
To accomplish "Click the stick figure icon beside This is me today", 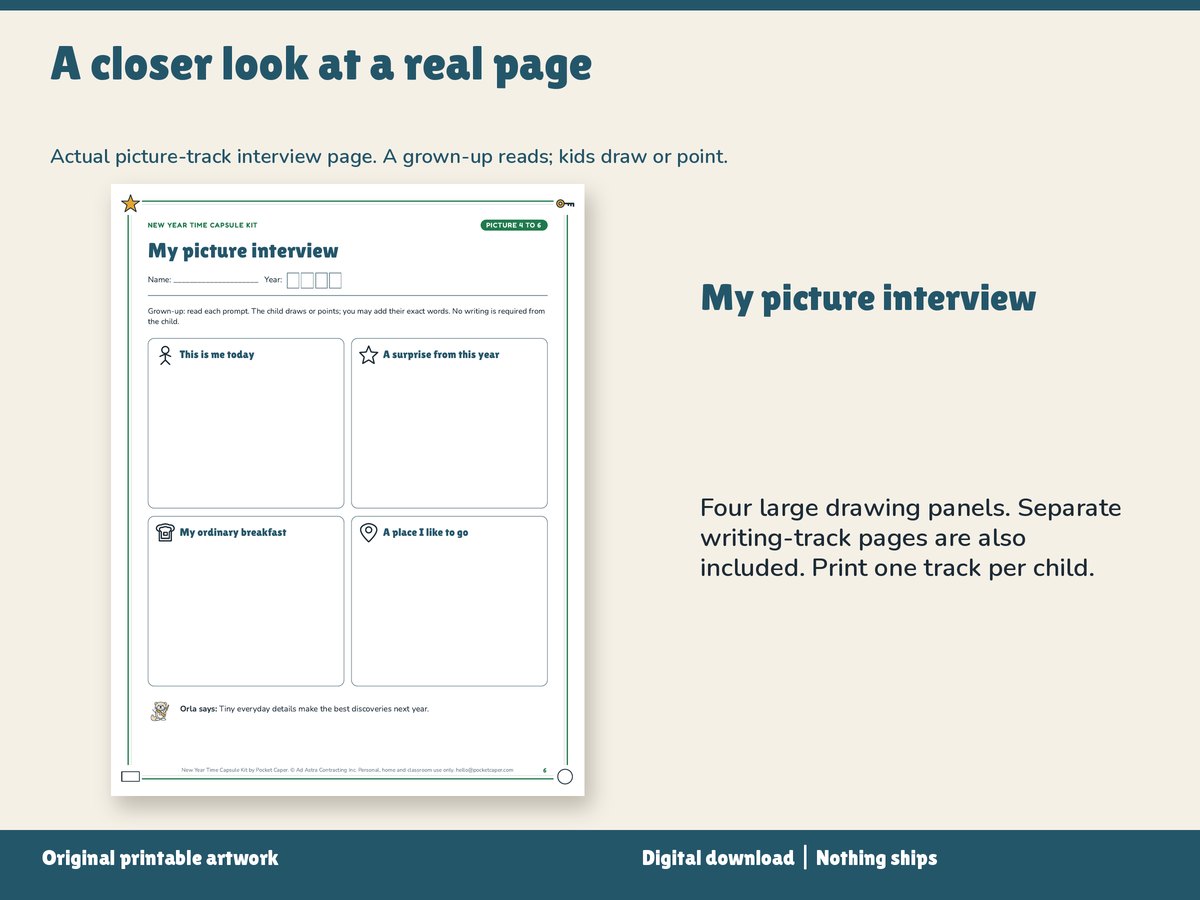I will 165,355.
